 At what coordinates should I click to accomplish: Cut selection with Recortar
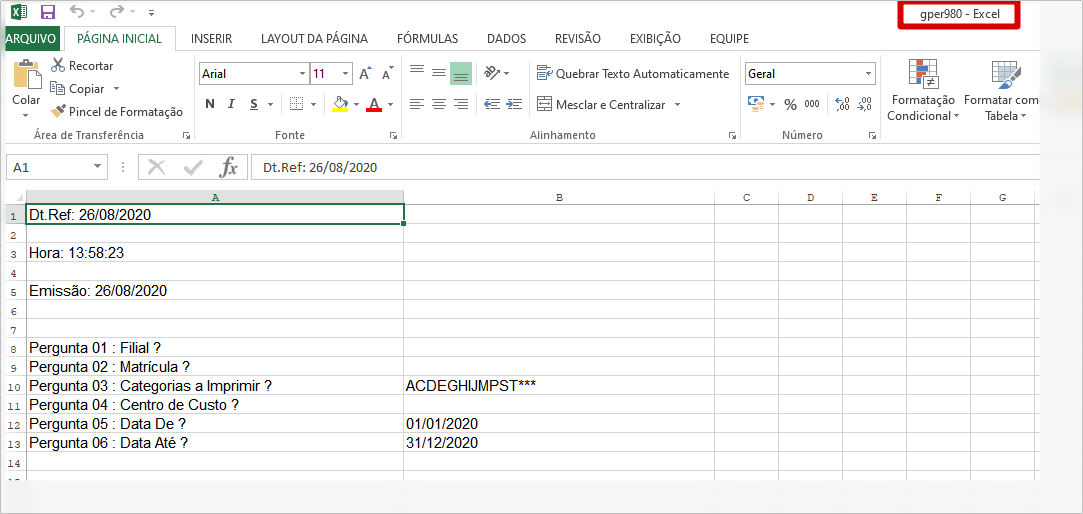(x=82, y=66)
